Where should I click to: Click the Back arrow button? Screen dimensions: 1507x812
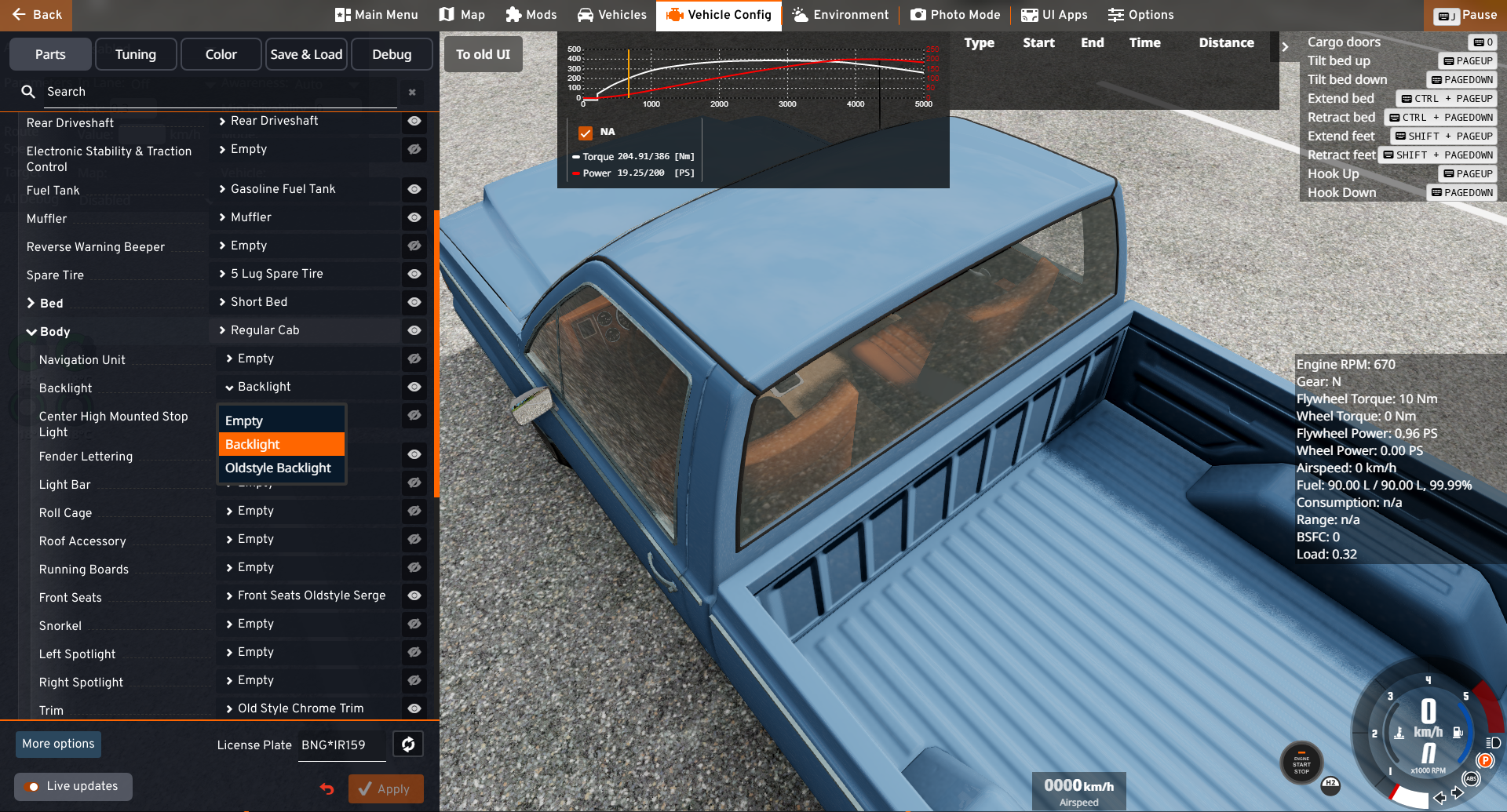36,15
